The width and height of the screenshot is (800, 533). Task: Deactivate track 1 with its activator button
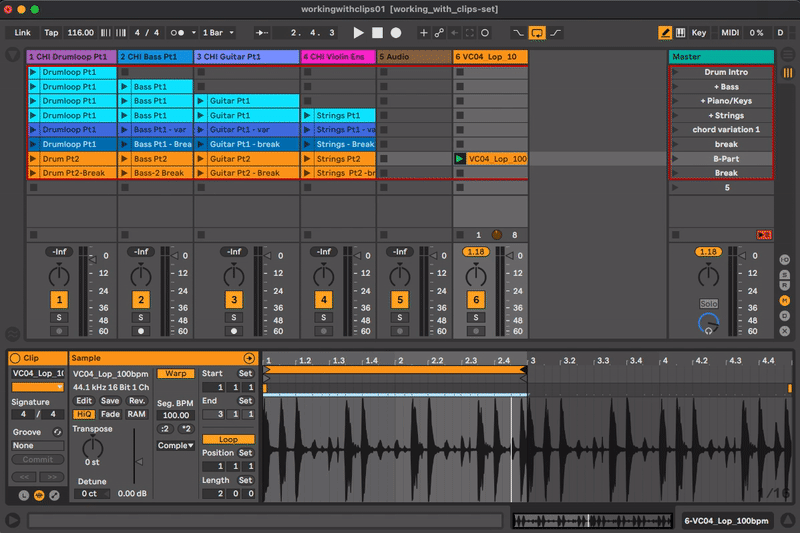(x=59, y=299)
